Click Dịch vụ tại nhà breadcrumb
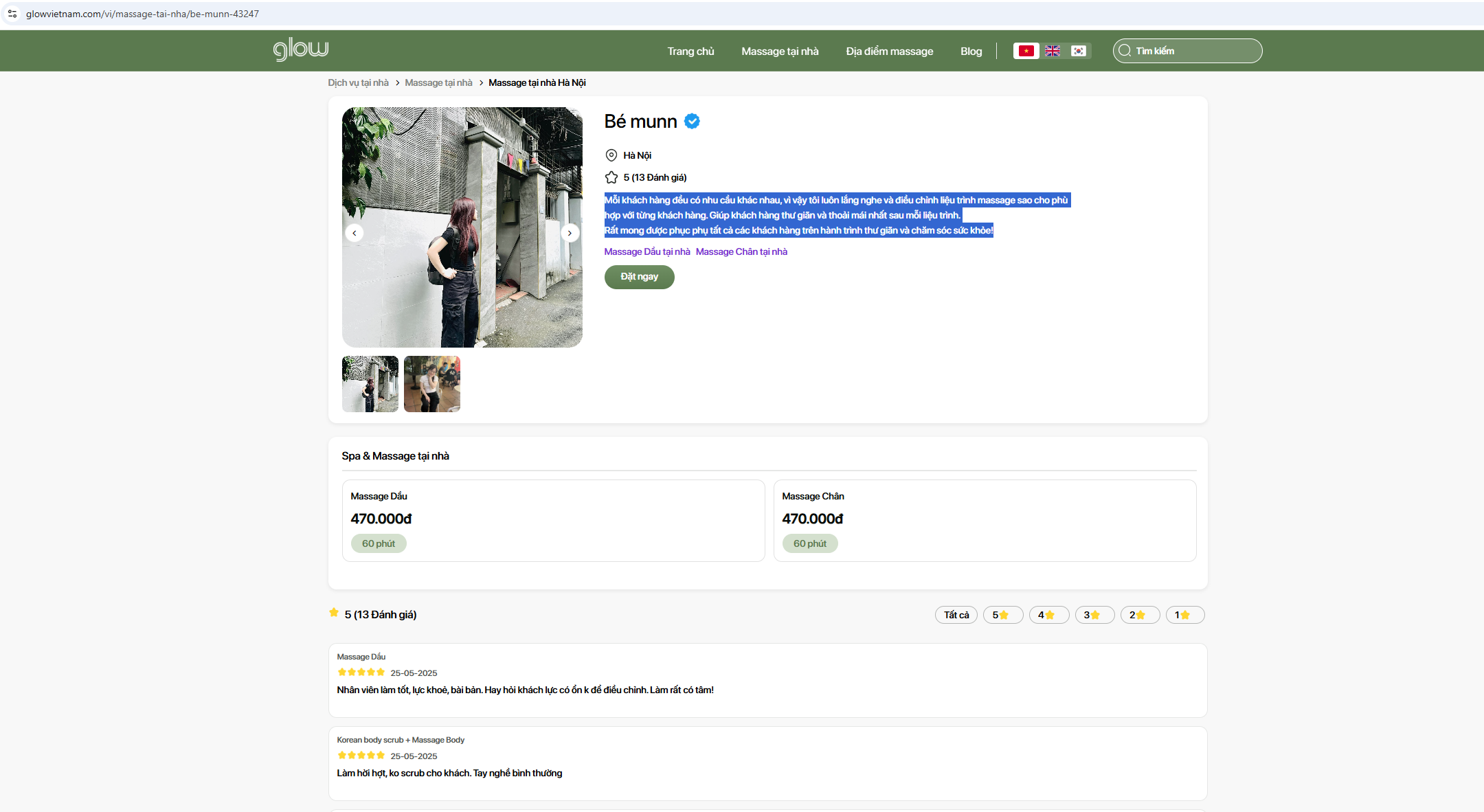The image size is (1484, 812). coord(358,83)
